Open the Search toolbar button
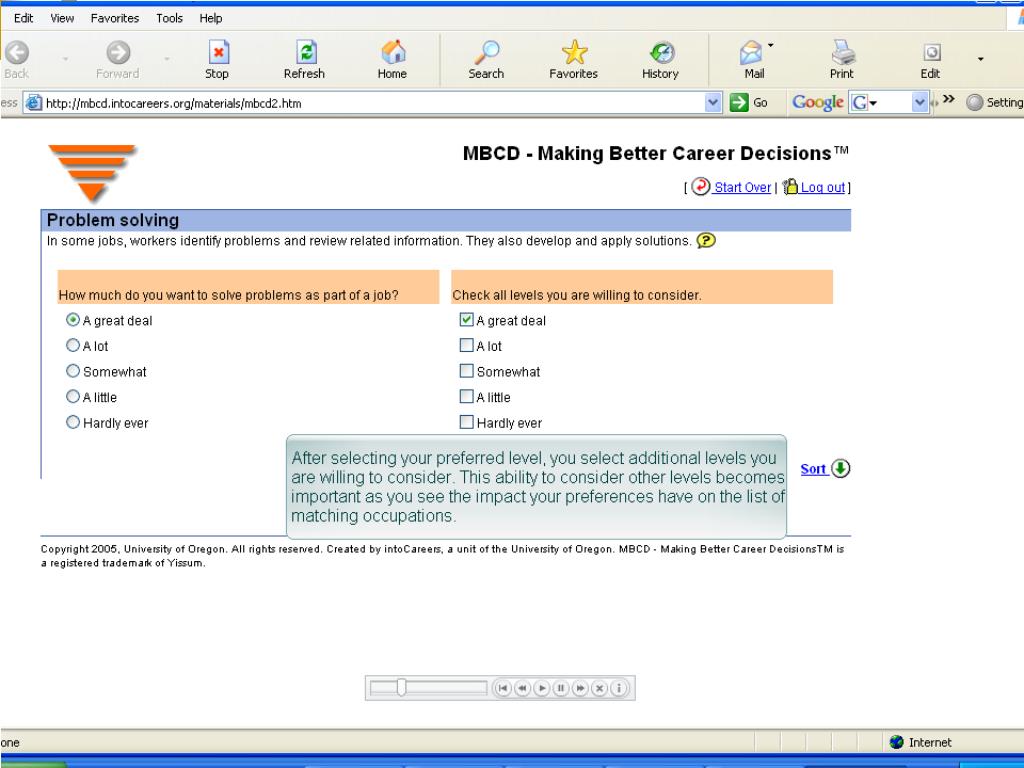Image resolution: width=1024 pixels, height=768 pixels. click(x=487, y=59)
